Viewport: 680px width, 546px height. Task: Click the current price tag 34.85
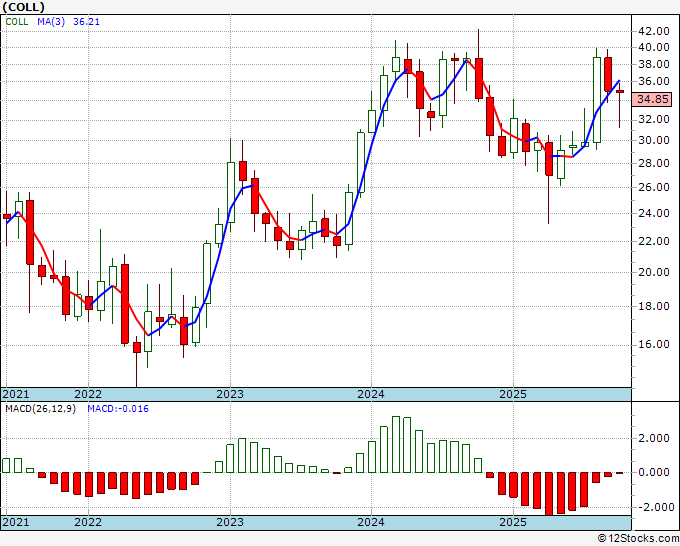point(652,99)
